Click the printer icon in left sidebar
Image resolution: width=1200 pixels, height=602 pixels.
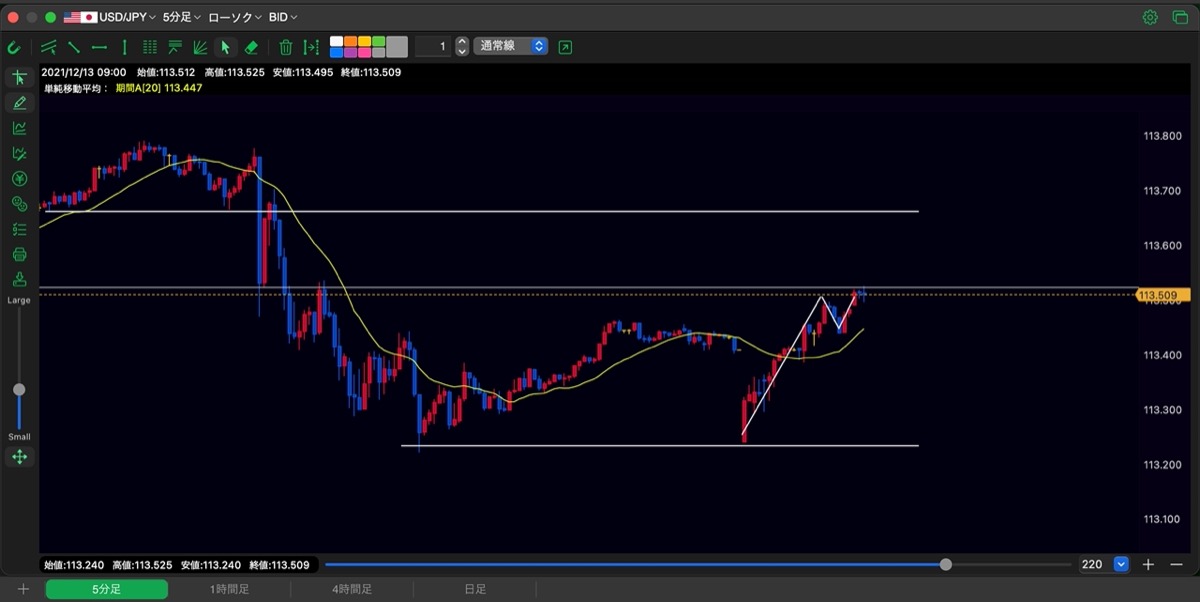pos(19,254)
